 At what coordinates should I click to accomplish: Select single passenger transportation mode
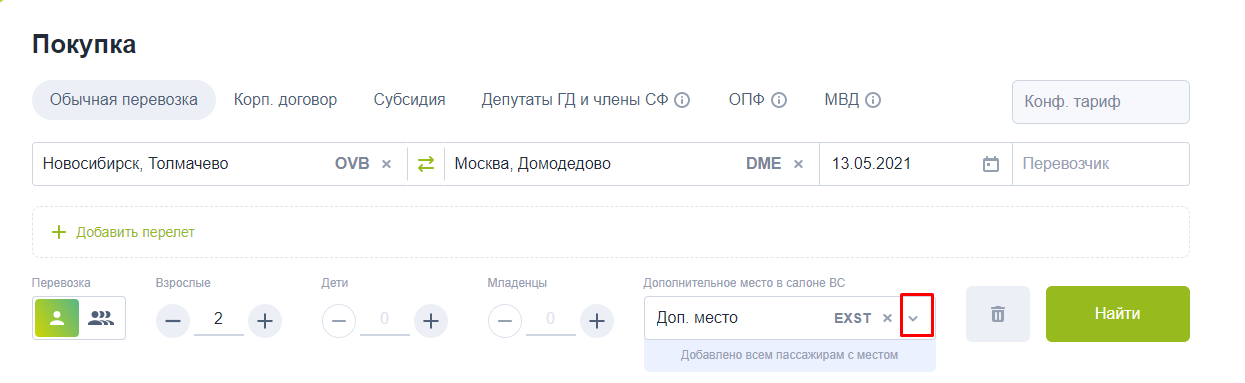(x=57, y=318)
